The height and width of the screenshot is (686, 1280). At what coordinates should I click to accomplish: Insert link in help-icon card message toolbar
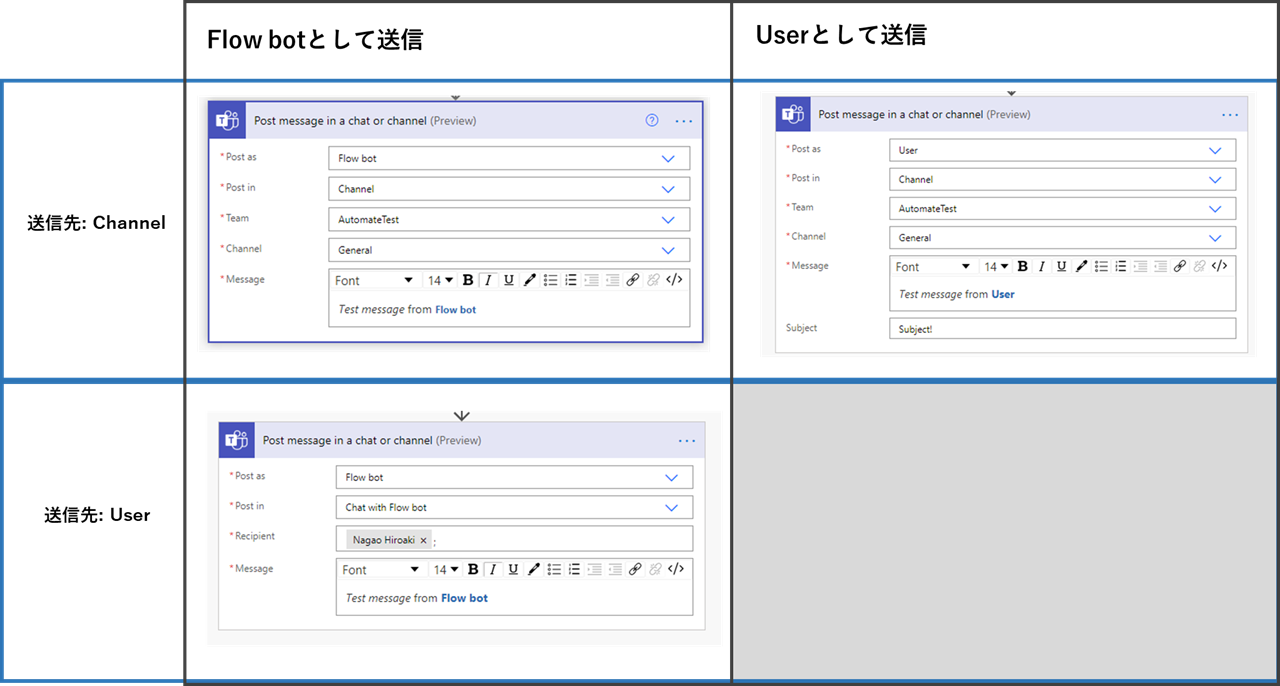pyautogui.click(x=633, y=280)
